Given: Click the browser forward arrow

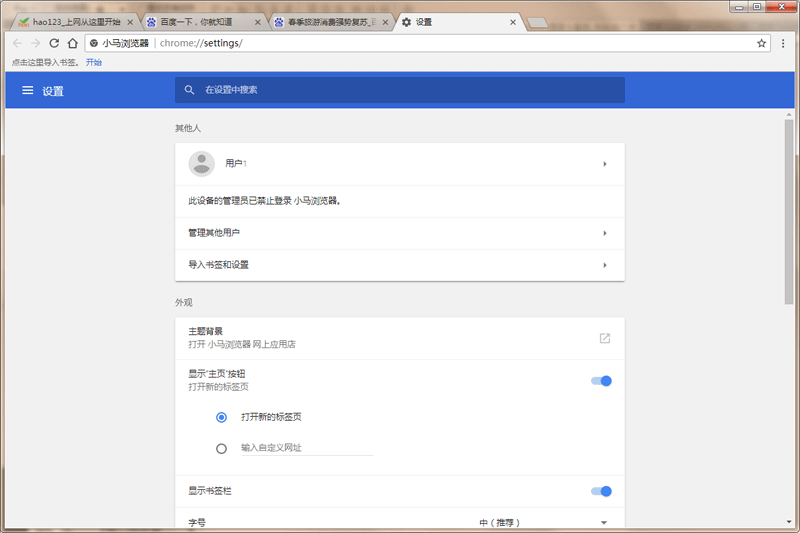Looking at the screenshot, I should click(35, 43).
